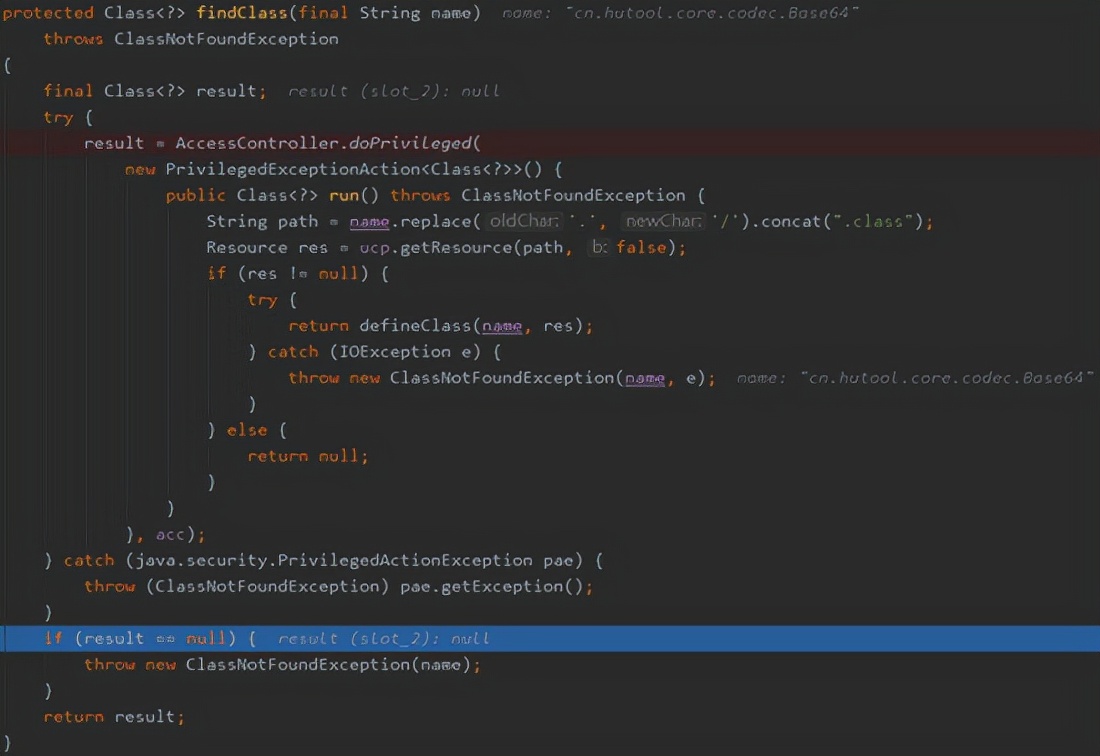
Task: Click the 'final String name' parameter in the signature
Action: coord(386,13)
